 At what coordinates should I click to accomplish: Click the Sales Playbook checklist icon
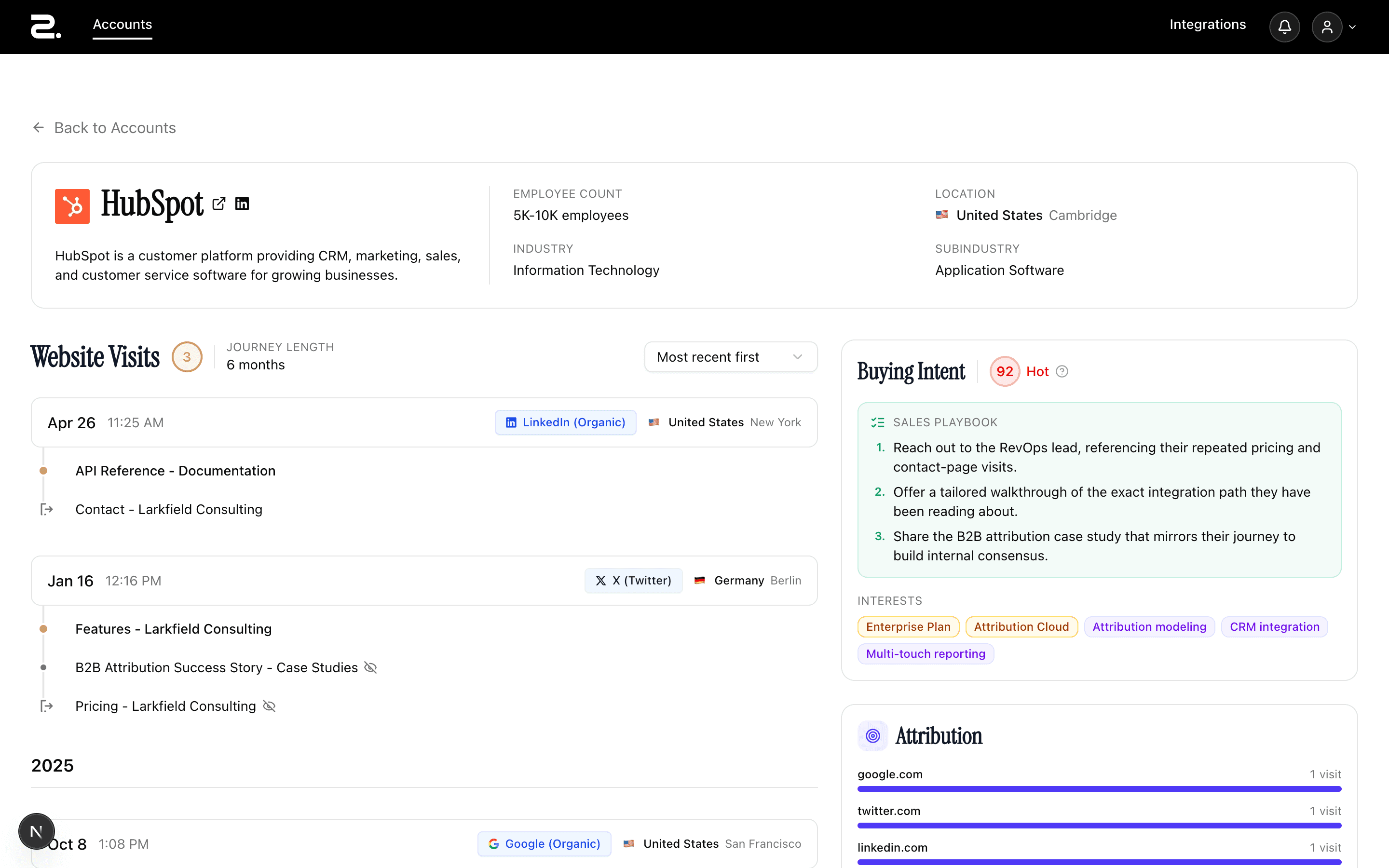pos(878,422)
